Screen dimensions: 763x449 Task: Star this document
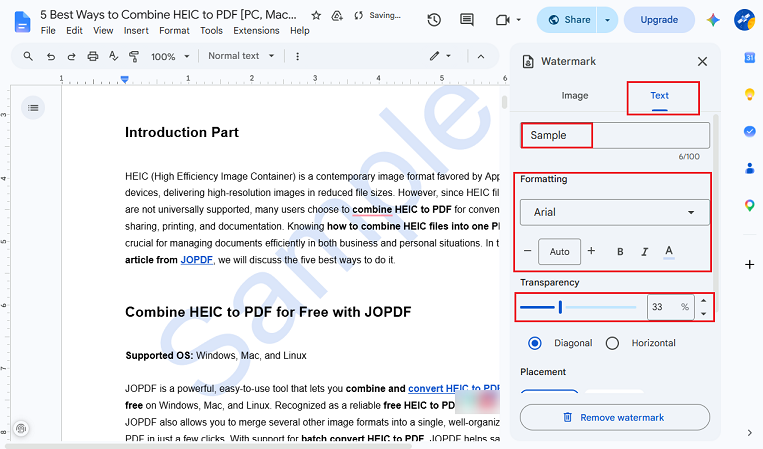tap(316, 16)
